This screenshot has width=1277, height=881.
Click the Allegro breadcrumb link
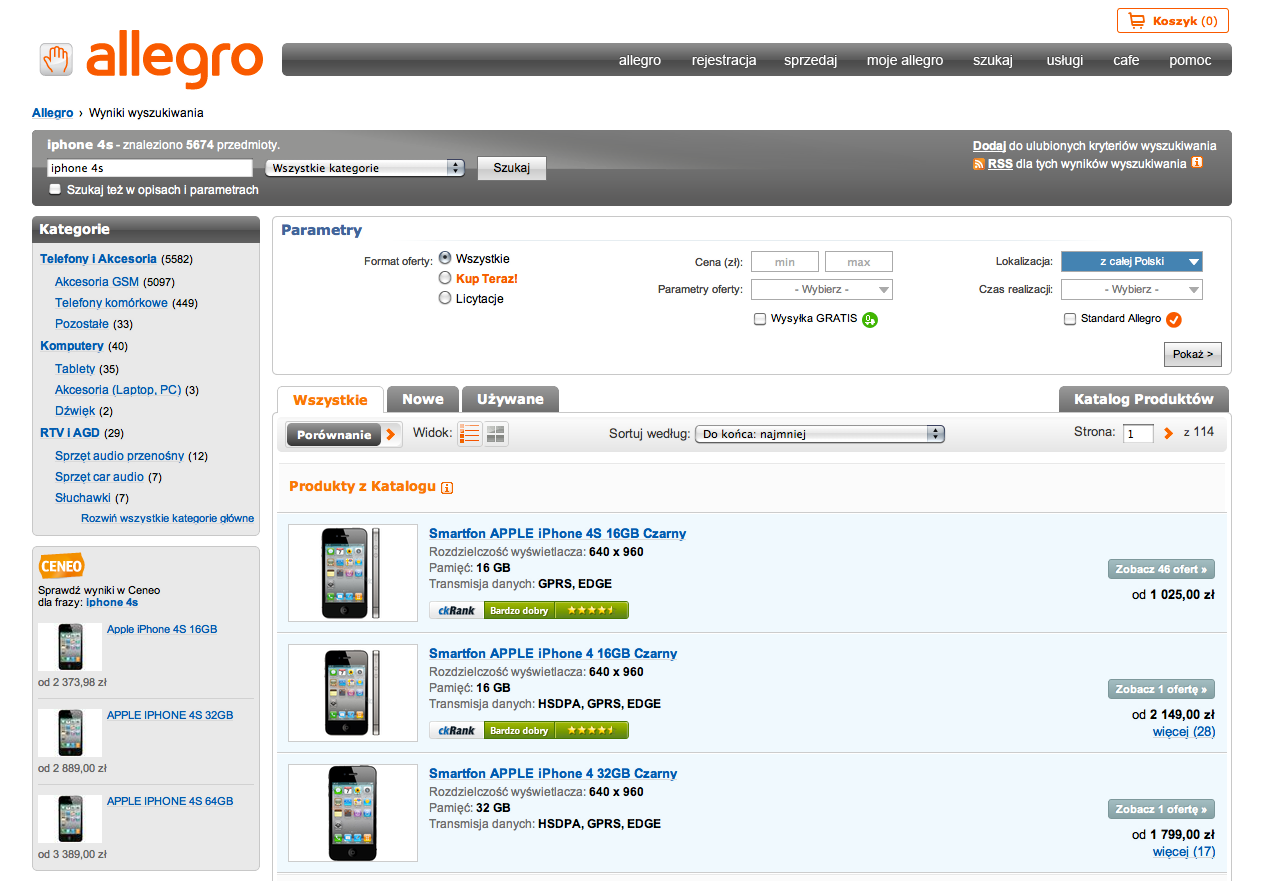(53, 113)
